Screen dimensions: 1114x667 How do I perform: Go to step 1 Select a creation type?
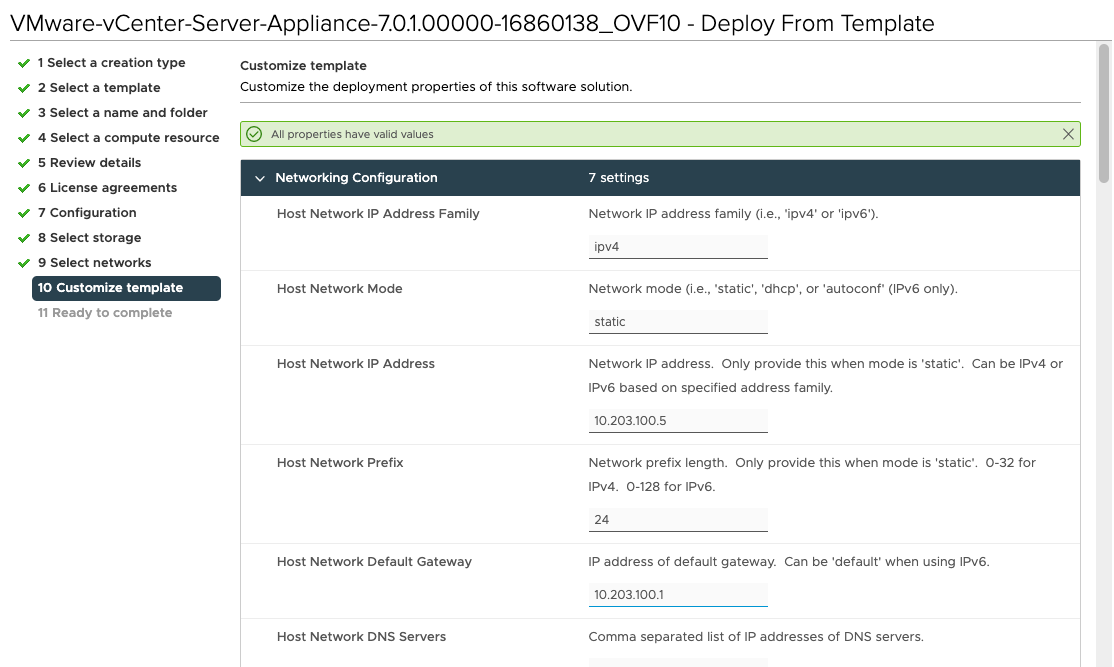coord(111,63)
